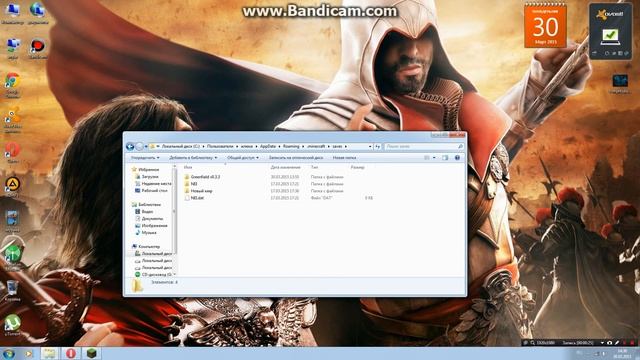Open the uTorrent desktop shortcut
This screenshot has width=640, height=360.
pyautogui.click(x=12, y=325)
